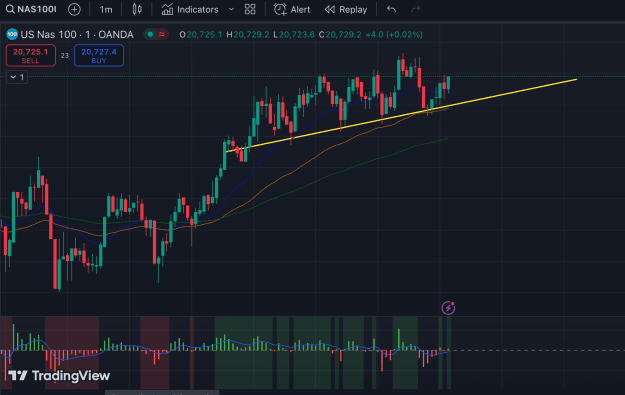
Task: Open the Indicators dialog
Action: 190,10
